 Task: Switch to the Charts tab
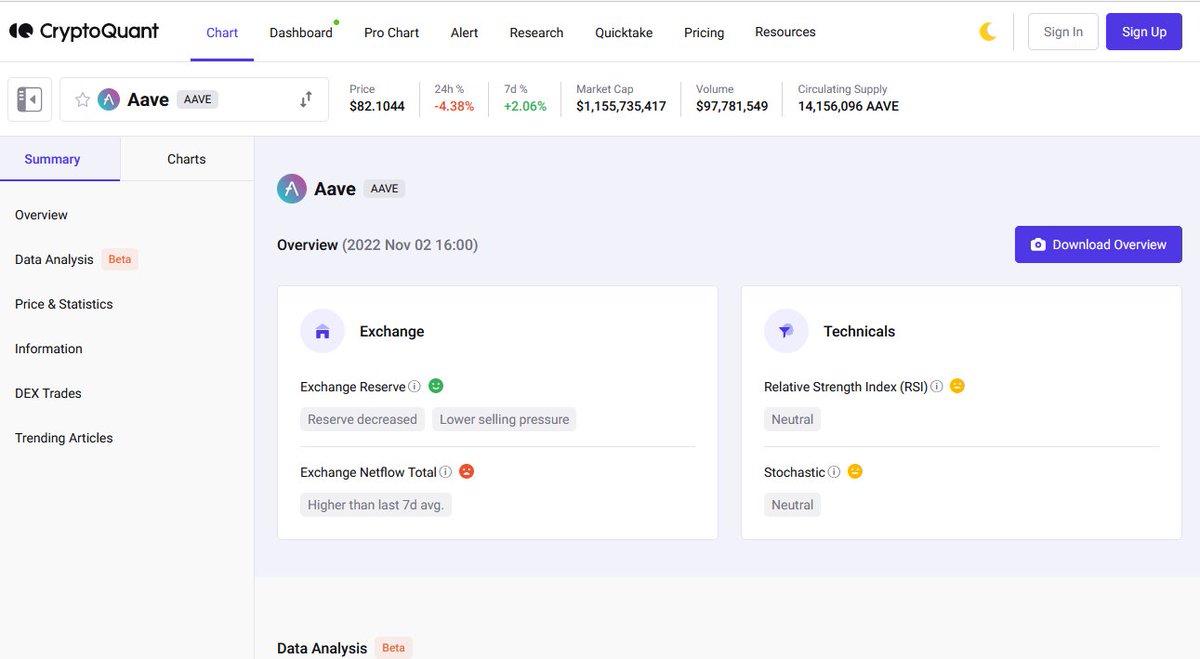(x=187, y=159)
